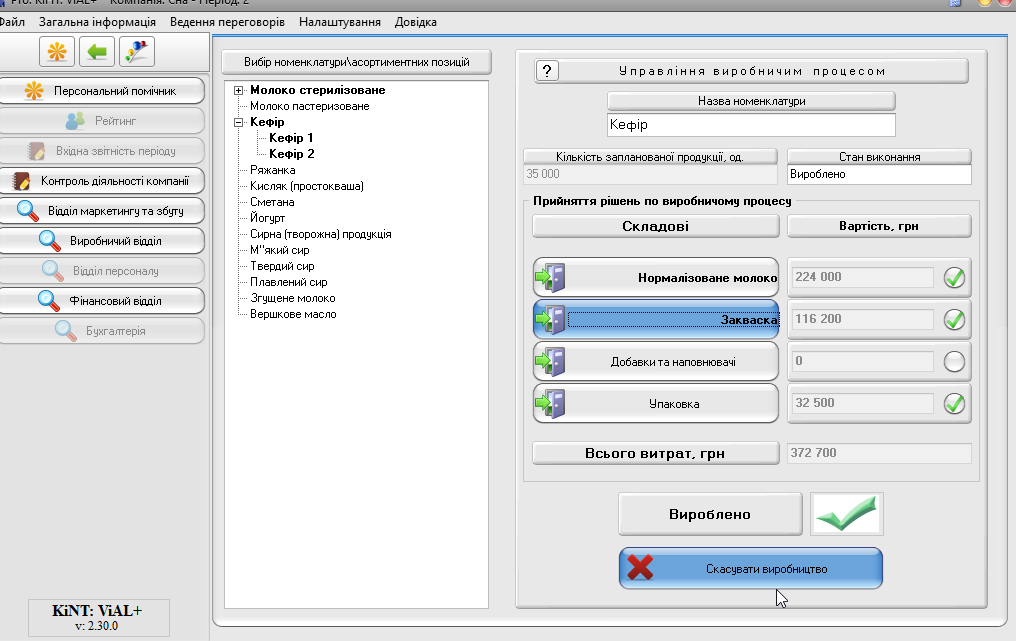Click the Вибір номенклатури\асортиментних позицій header

pyautogui.click(x=356, y=62)
